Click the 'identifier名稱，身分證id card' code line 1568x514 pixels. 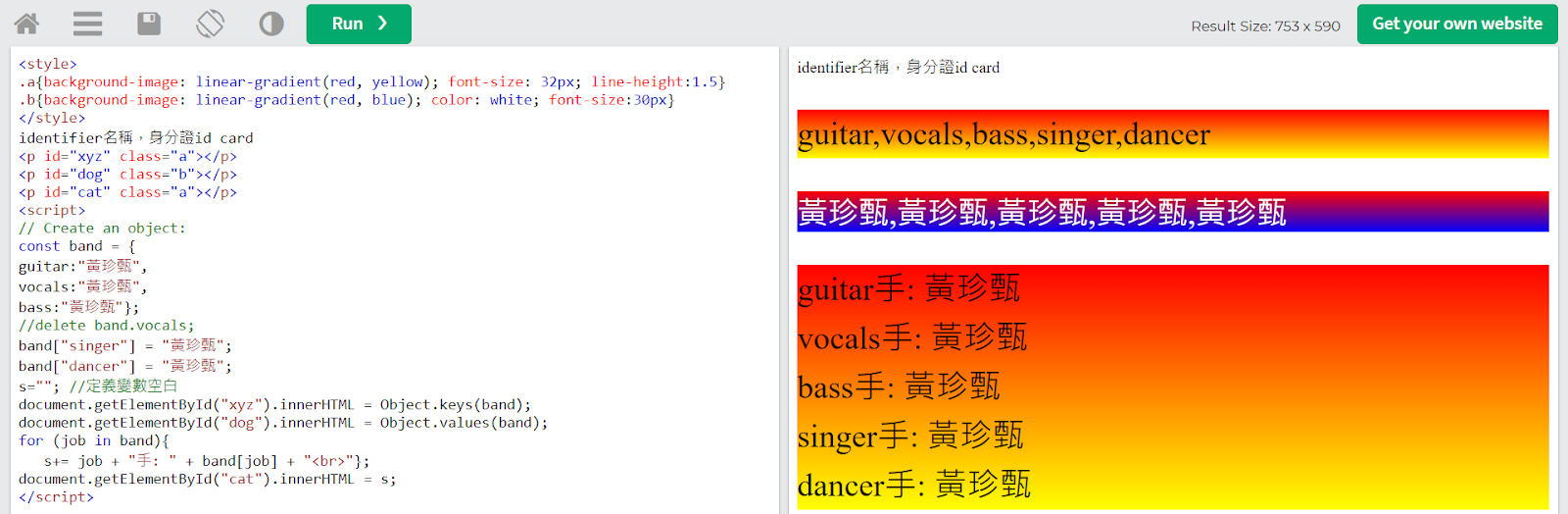point(136,137)
